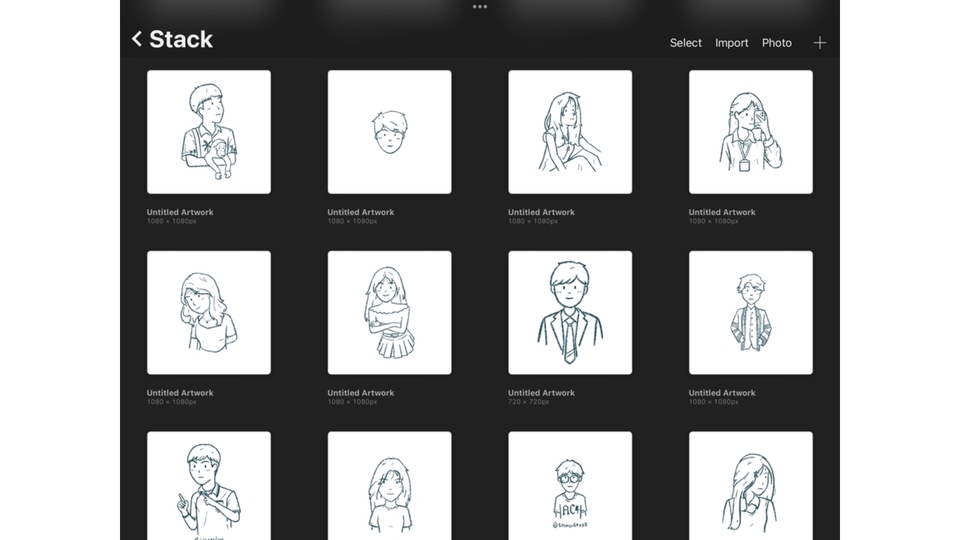This screenshot has height=540, width=960.
Task: Open the boy with glasses artwork
Action: coord(570,485)
